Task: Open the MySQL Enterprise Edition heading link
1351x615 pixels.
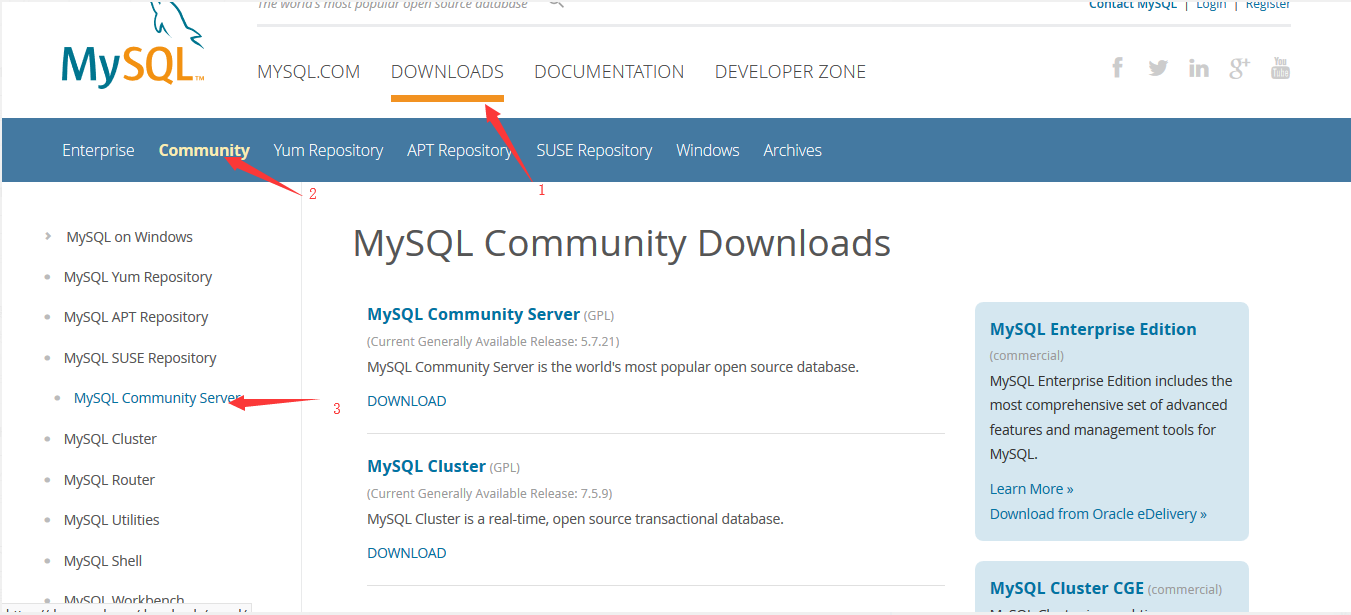Action: (1093, 329)
